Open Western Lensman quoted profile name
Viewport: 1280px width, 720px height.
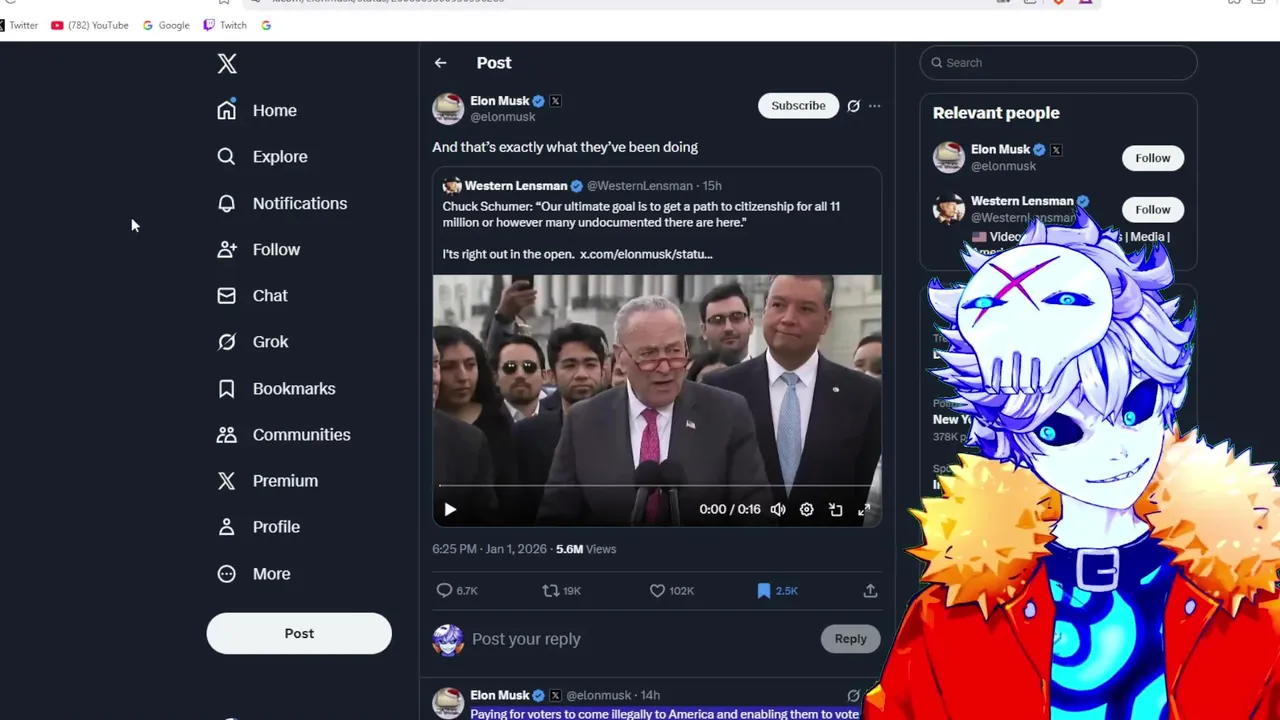pos(516,186)
